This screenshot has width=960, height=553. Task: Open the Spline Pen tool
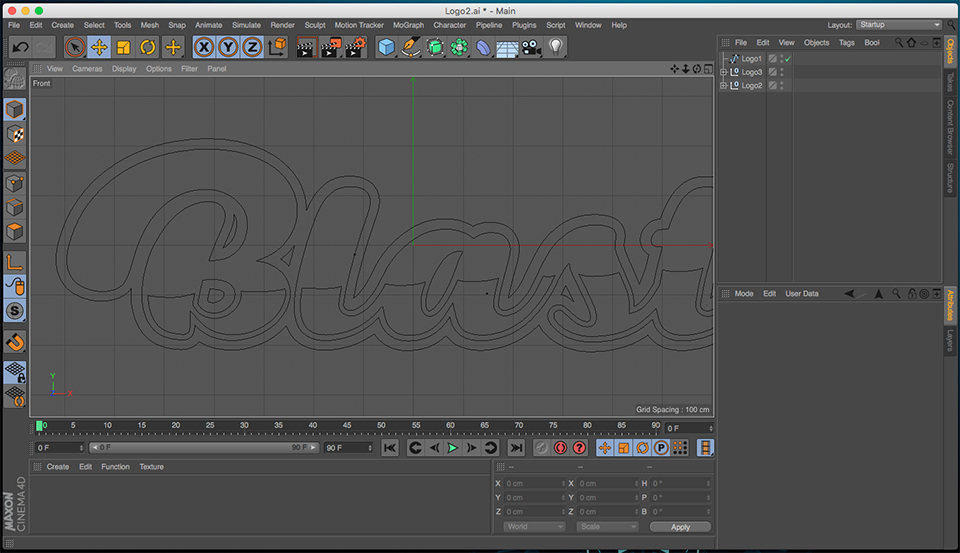pyautogui.click(x=410, y=47)
